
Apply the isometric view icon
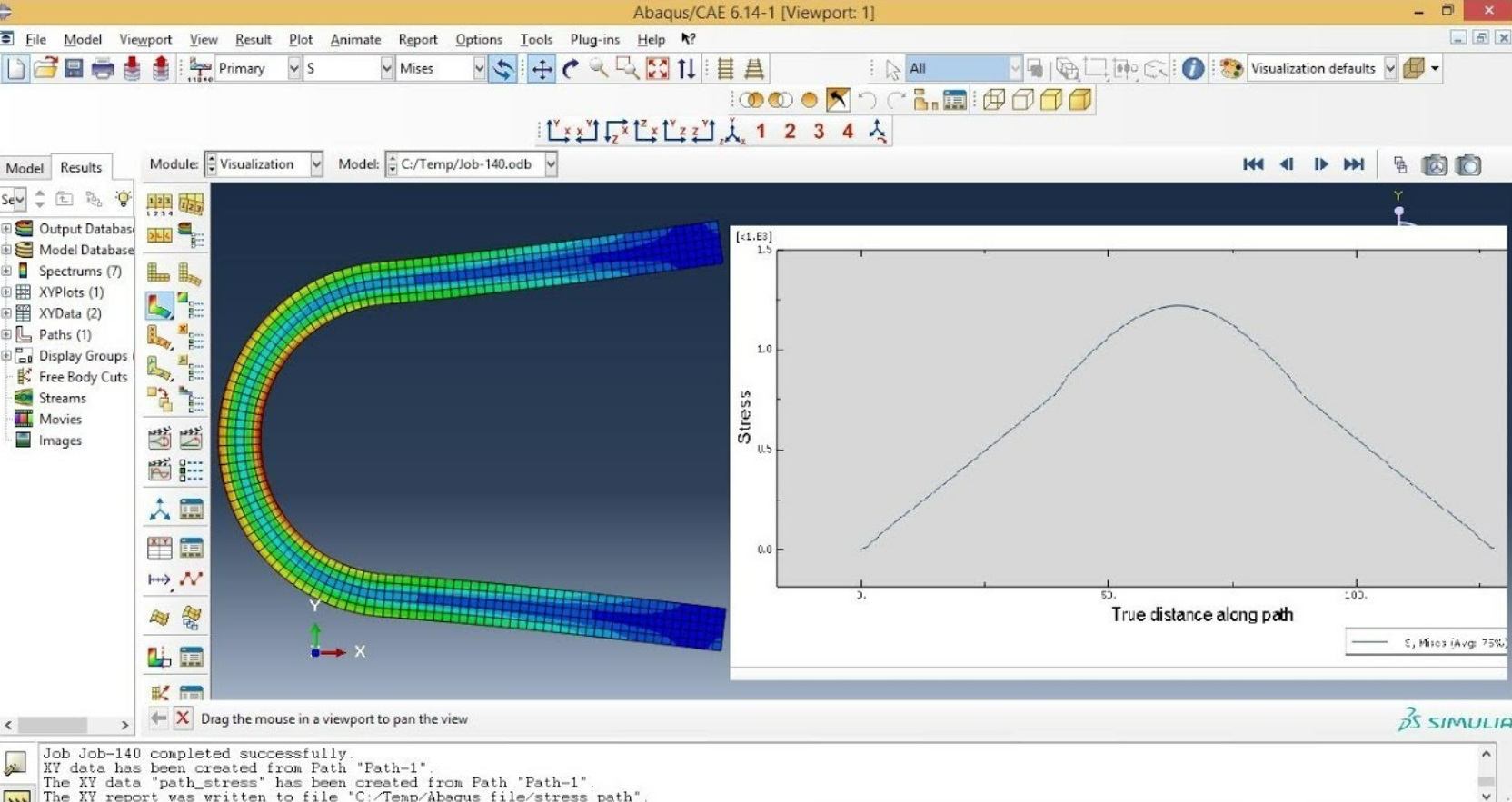pos(732,132)
